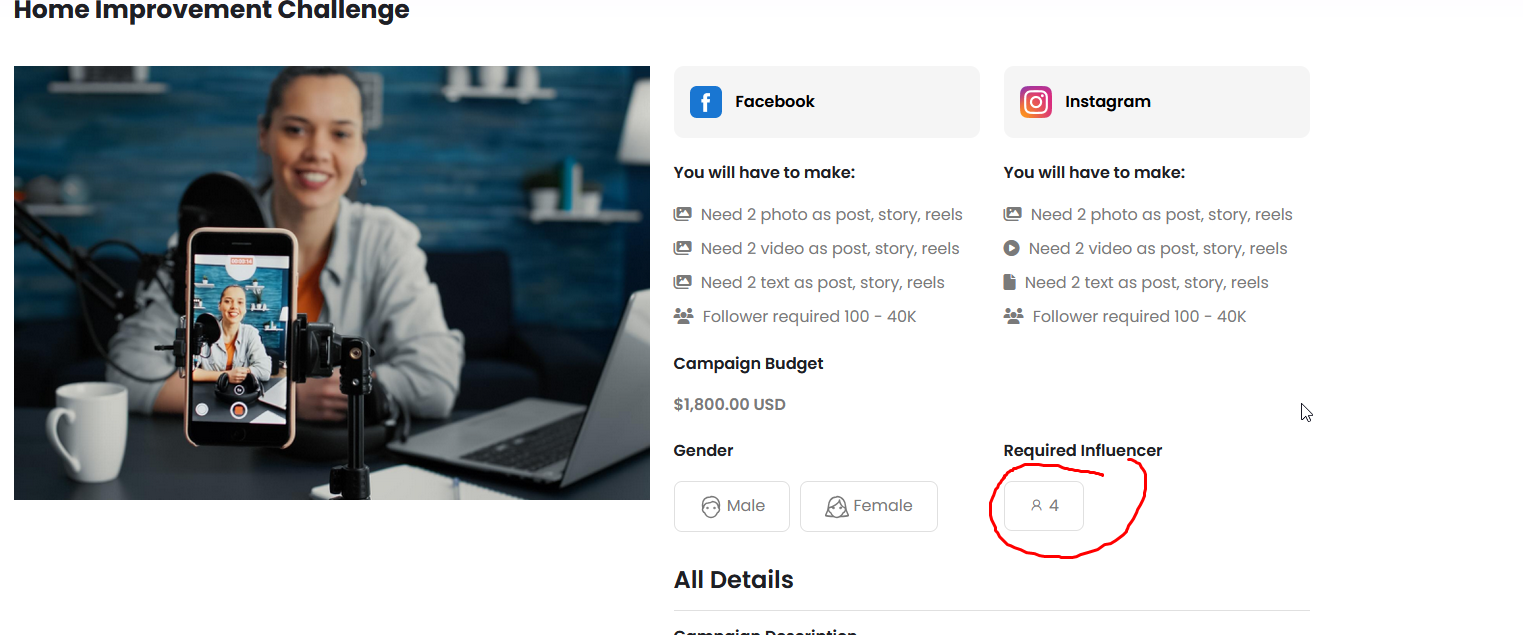Click the $1,800.00 USD budget amount
Image resolution: width=1523 pixels, height=635 pixels.
730,405
